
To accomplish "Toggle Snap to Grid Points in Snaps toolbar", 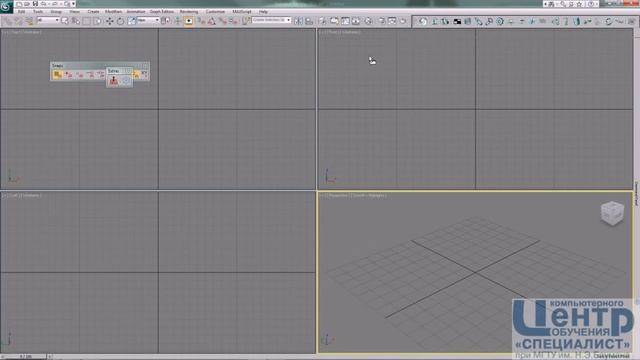I will (58, 75).
